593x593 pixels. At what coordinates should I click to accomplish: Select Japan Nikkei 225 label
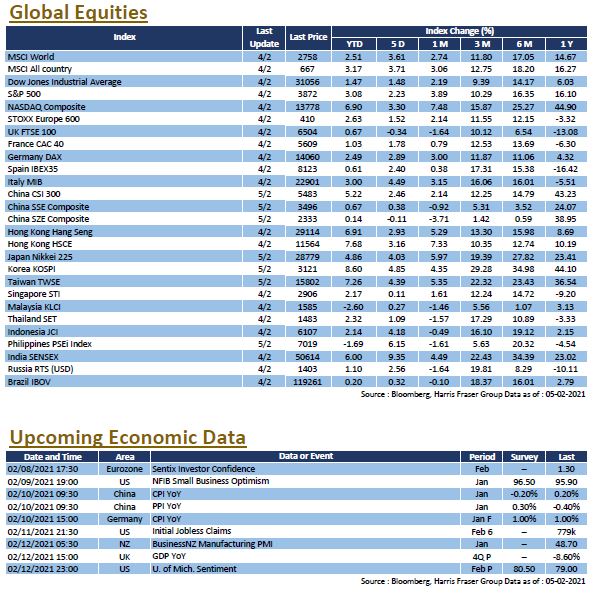(x=40, y=256)
